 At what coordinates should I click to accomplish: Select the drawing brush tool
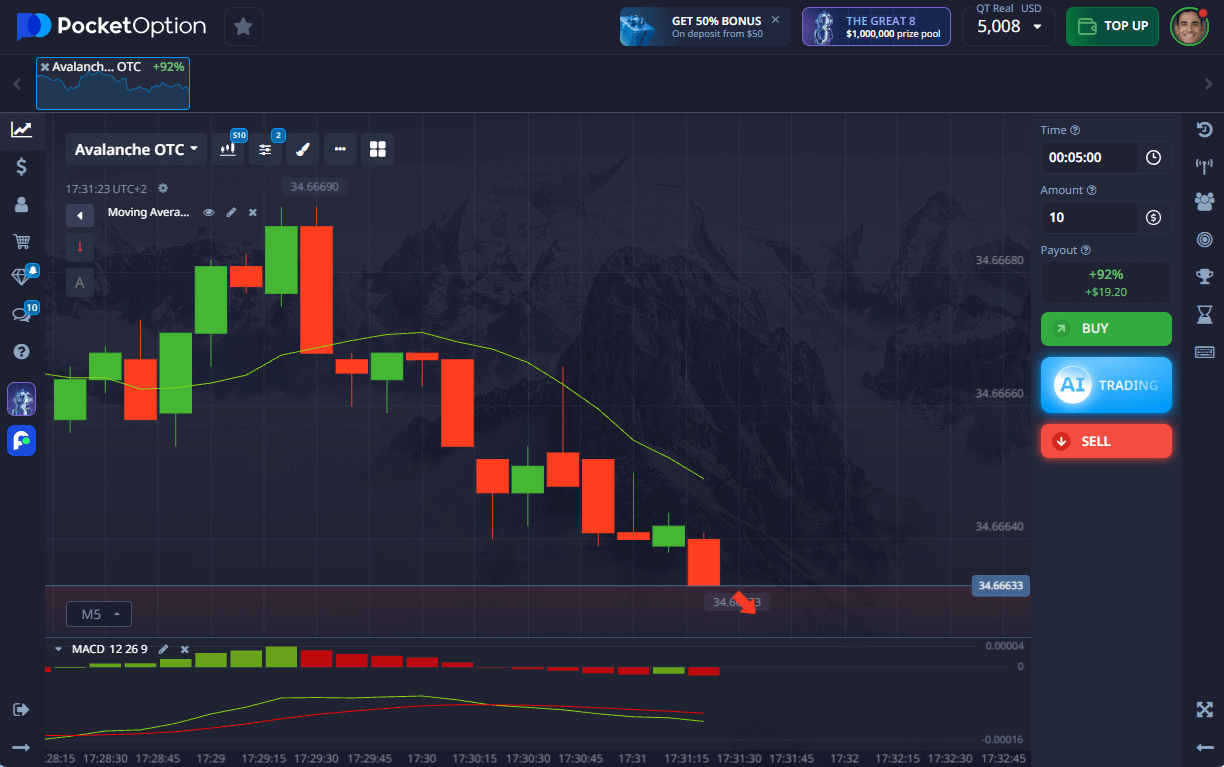pos(303,149)
